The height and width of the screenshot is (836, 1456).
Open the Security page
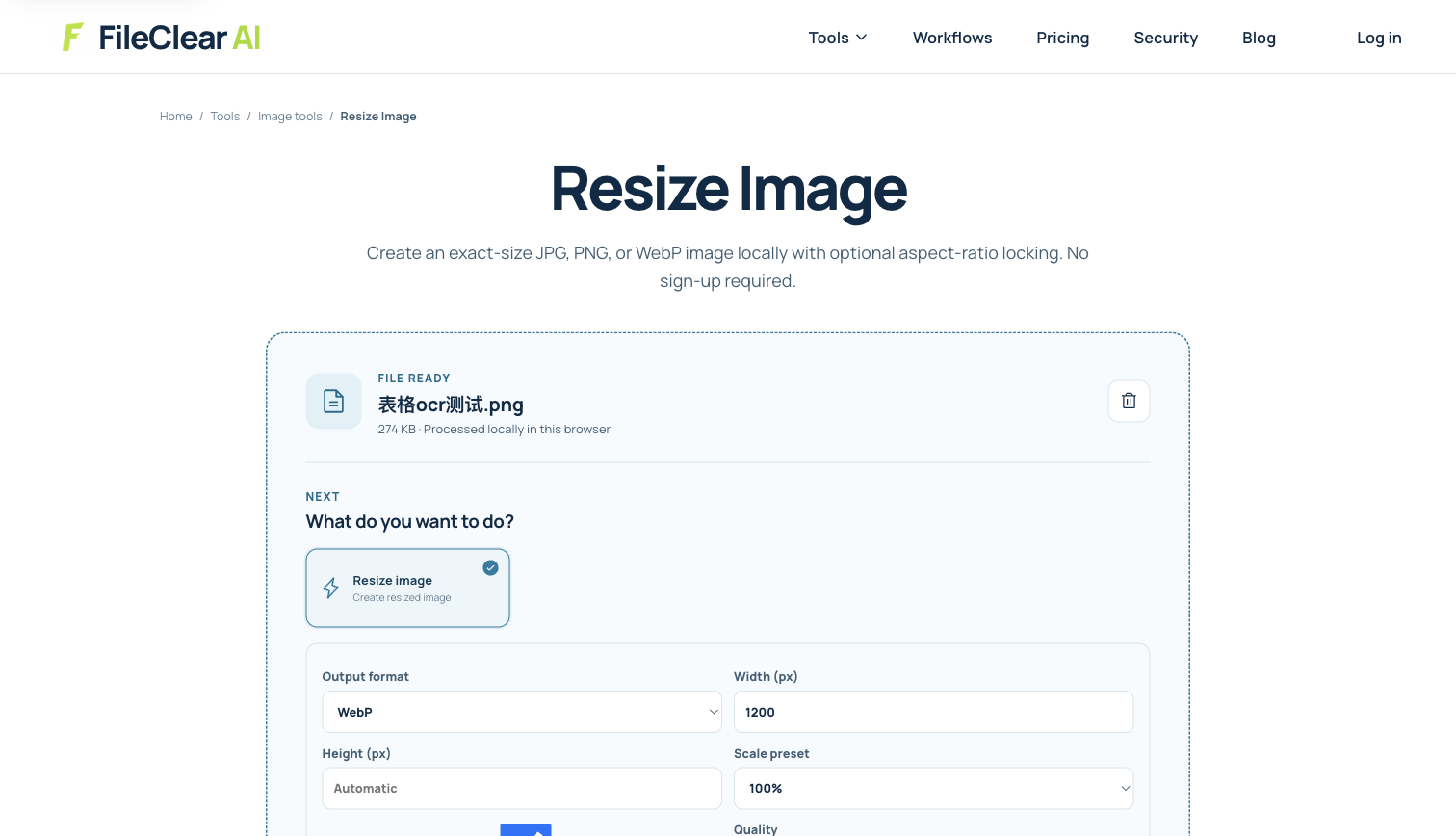click(1165, 38)
